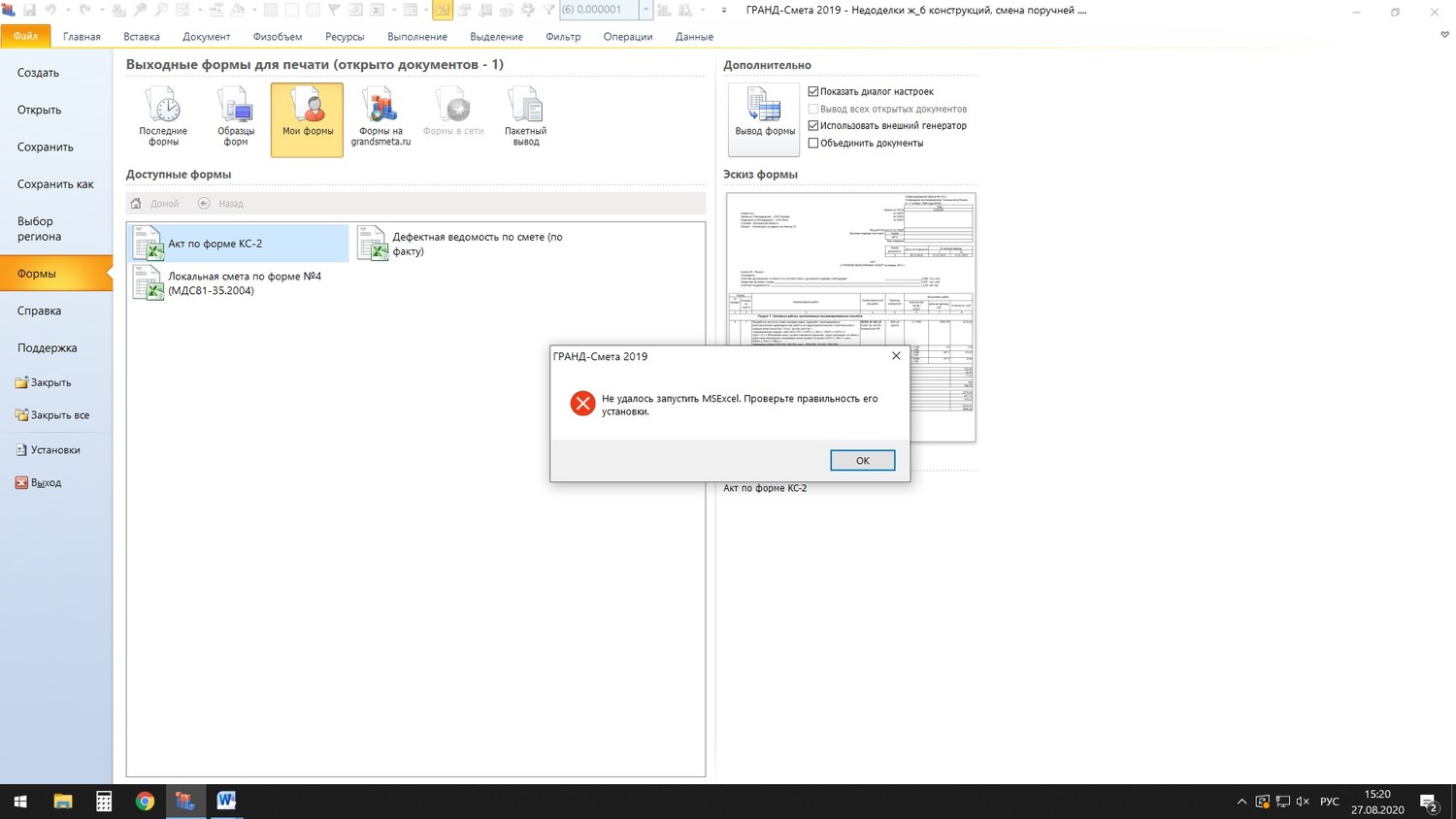This screenshot has height=819, width=1456.
Task: Switch to the Документ ribbon tab
Action: coord(207,37)
